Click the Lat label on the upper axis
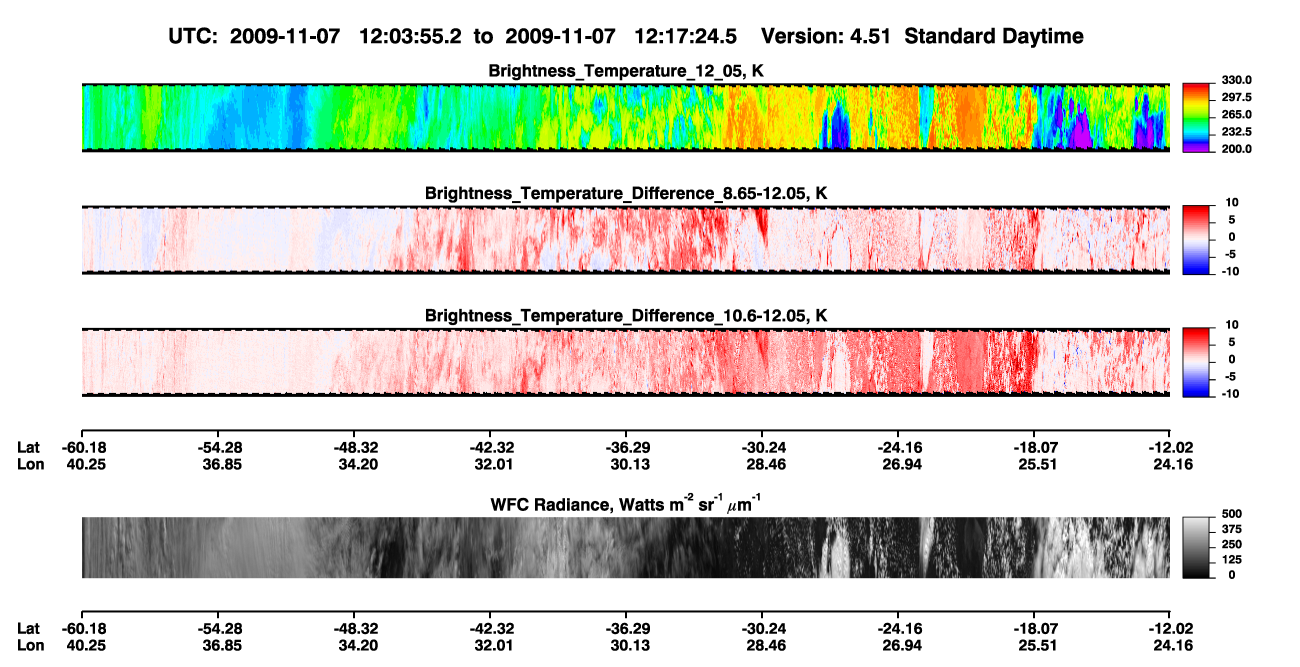Screen dimensions: 1300x667 29,448
